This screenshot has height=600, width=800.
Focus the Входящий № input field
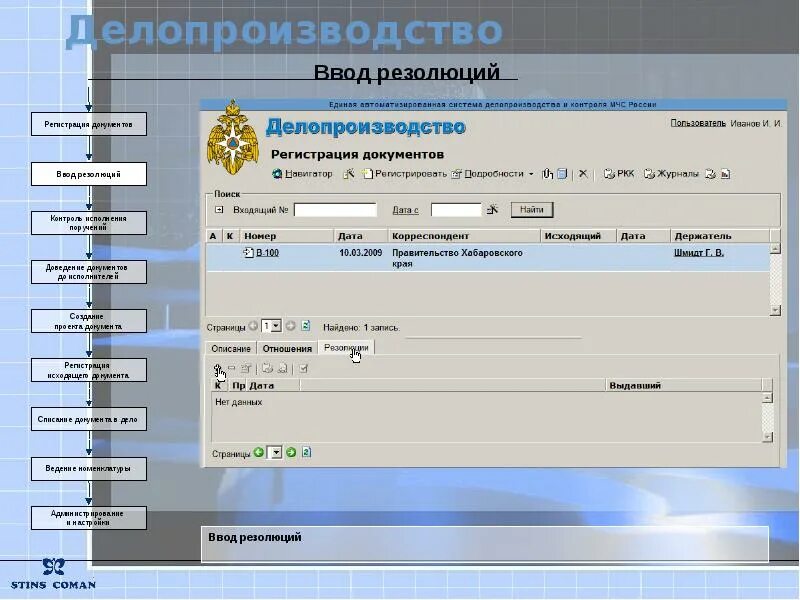335,210
